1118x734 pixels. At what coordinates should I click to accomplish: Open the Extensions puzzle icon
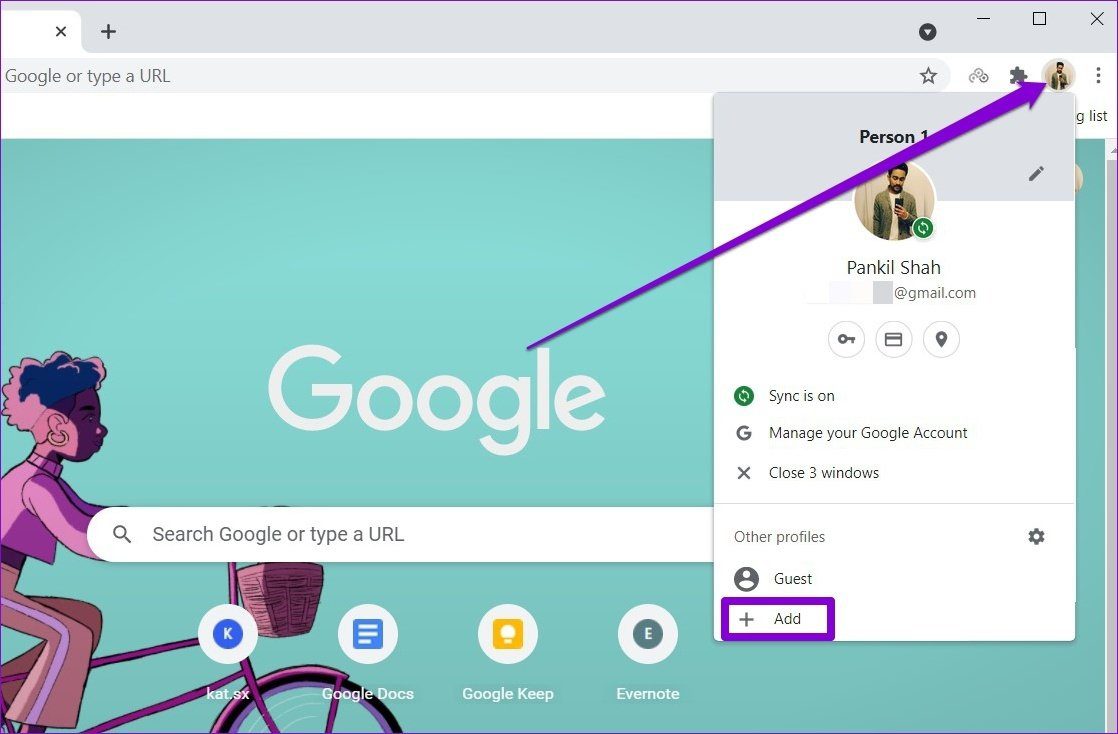[1018, 76]
